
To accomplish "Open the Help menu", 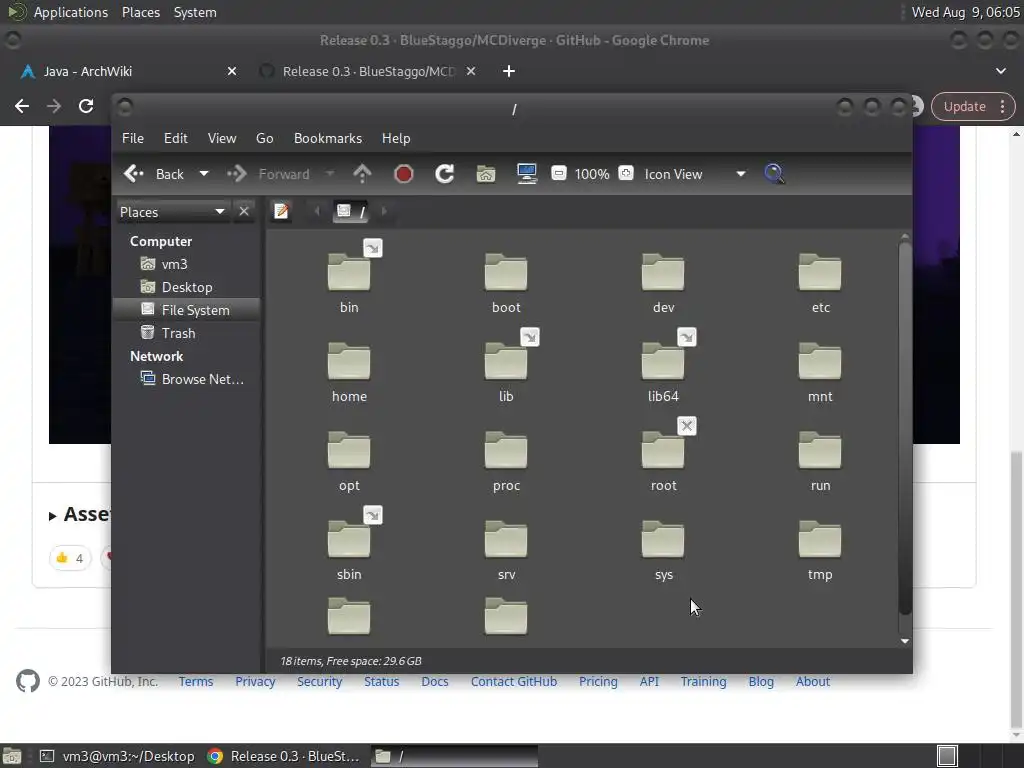I will tap(396, 138).
